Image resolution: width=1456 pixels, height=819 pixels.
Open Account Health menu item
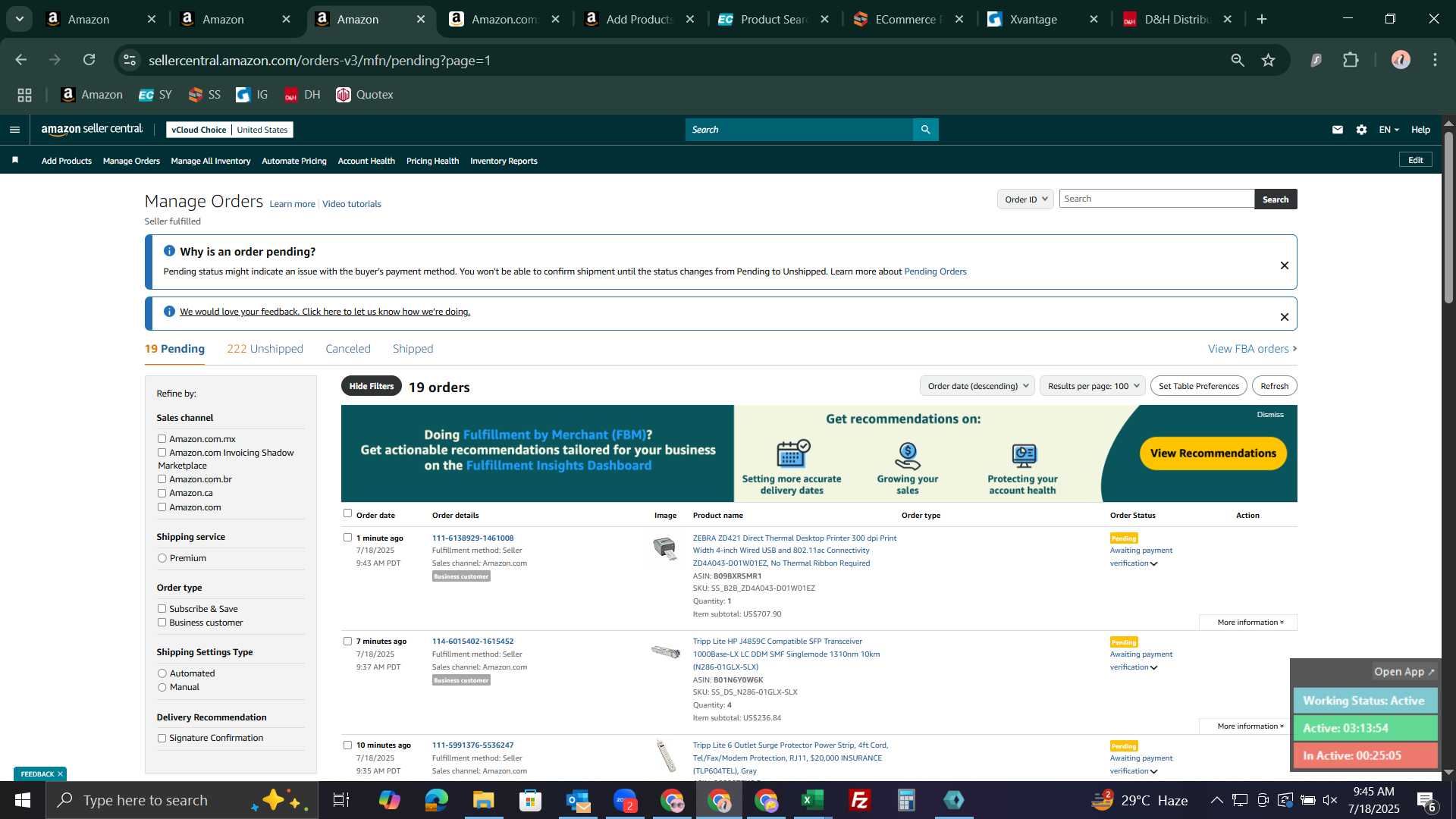366,161
